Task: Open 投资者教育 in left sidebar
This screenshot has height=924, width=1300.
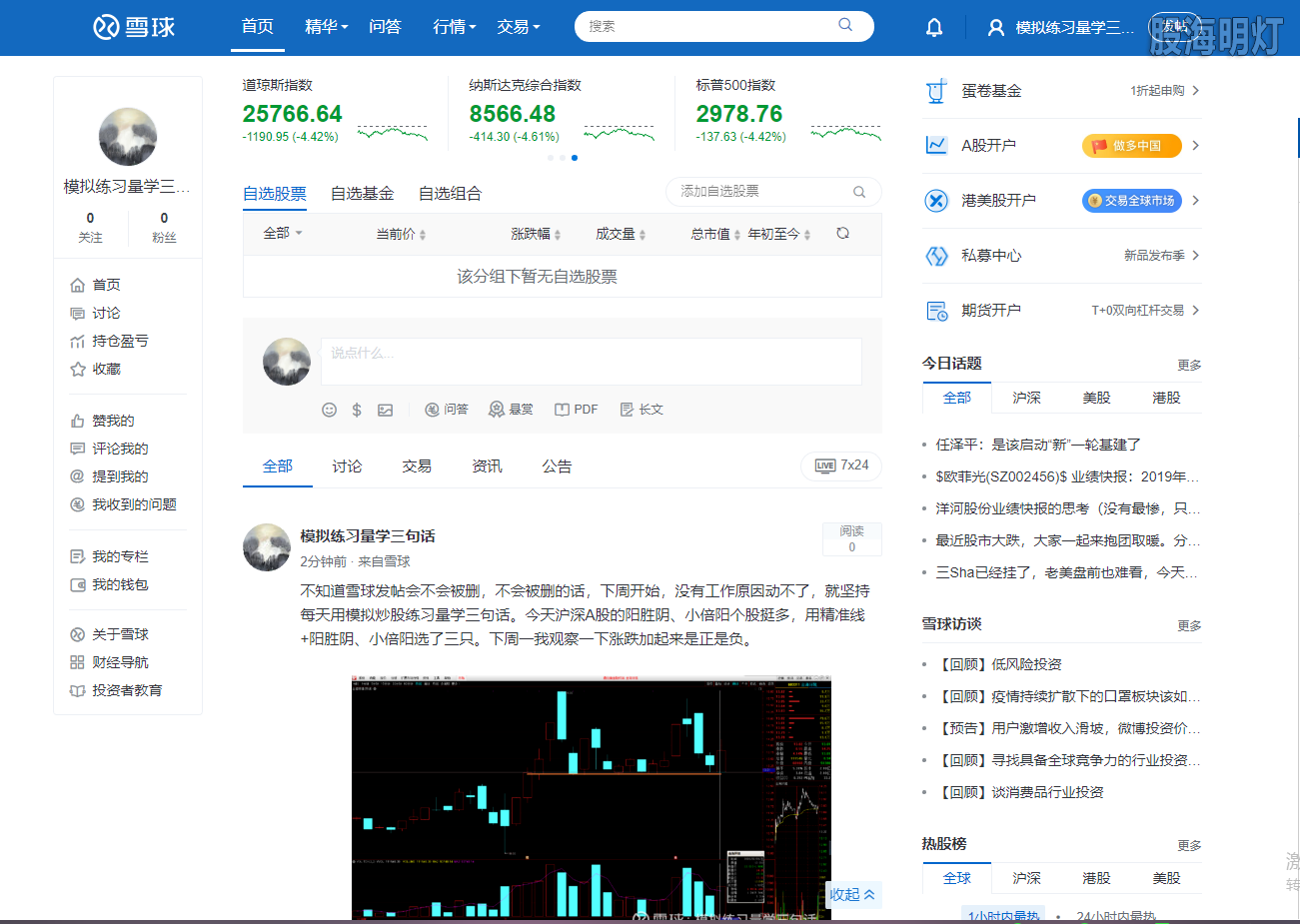Action: [117, 690]
